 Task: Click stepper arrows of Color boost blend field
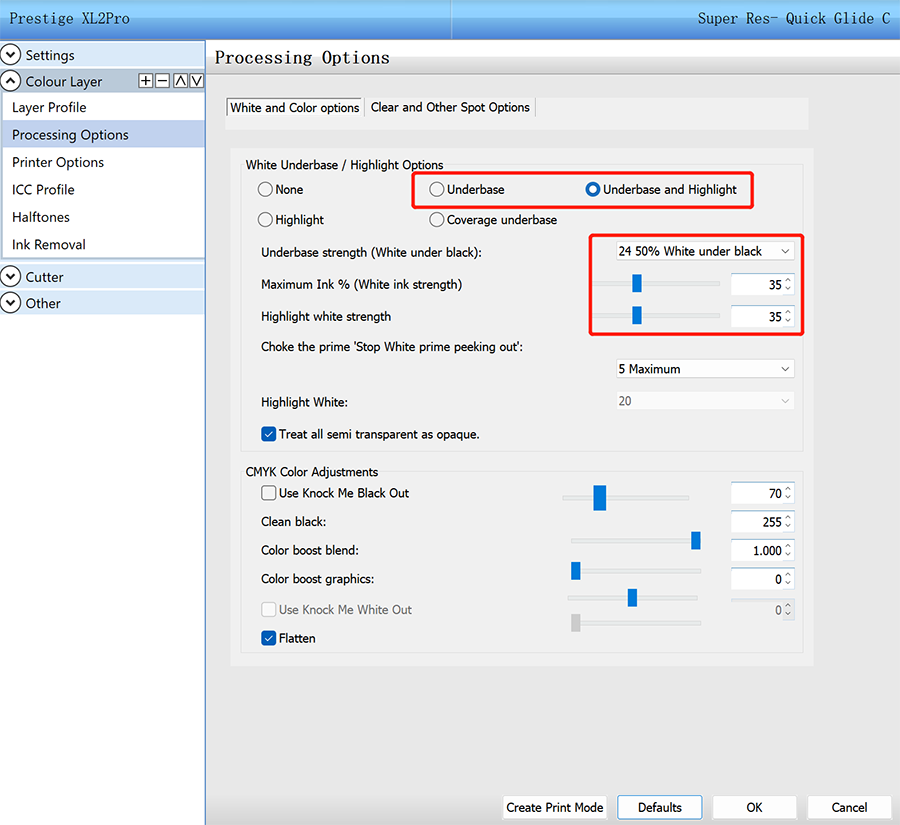pos(788,551)
